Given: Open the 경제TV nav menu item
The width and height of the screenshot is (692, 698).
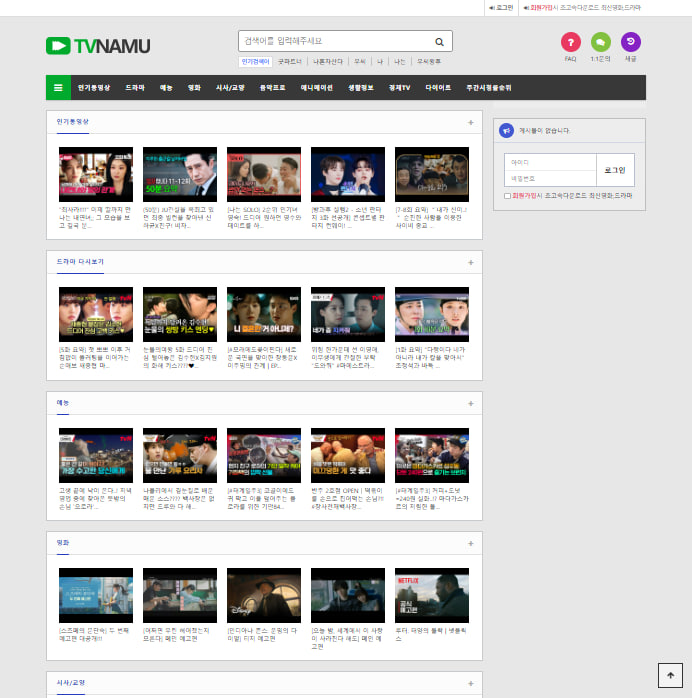Looking at the screenshot, I should click(x=399, y=88).
